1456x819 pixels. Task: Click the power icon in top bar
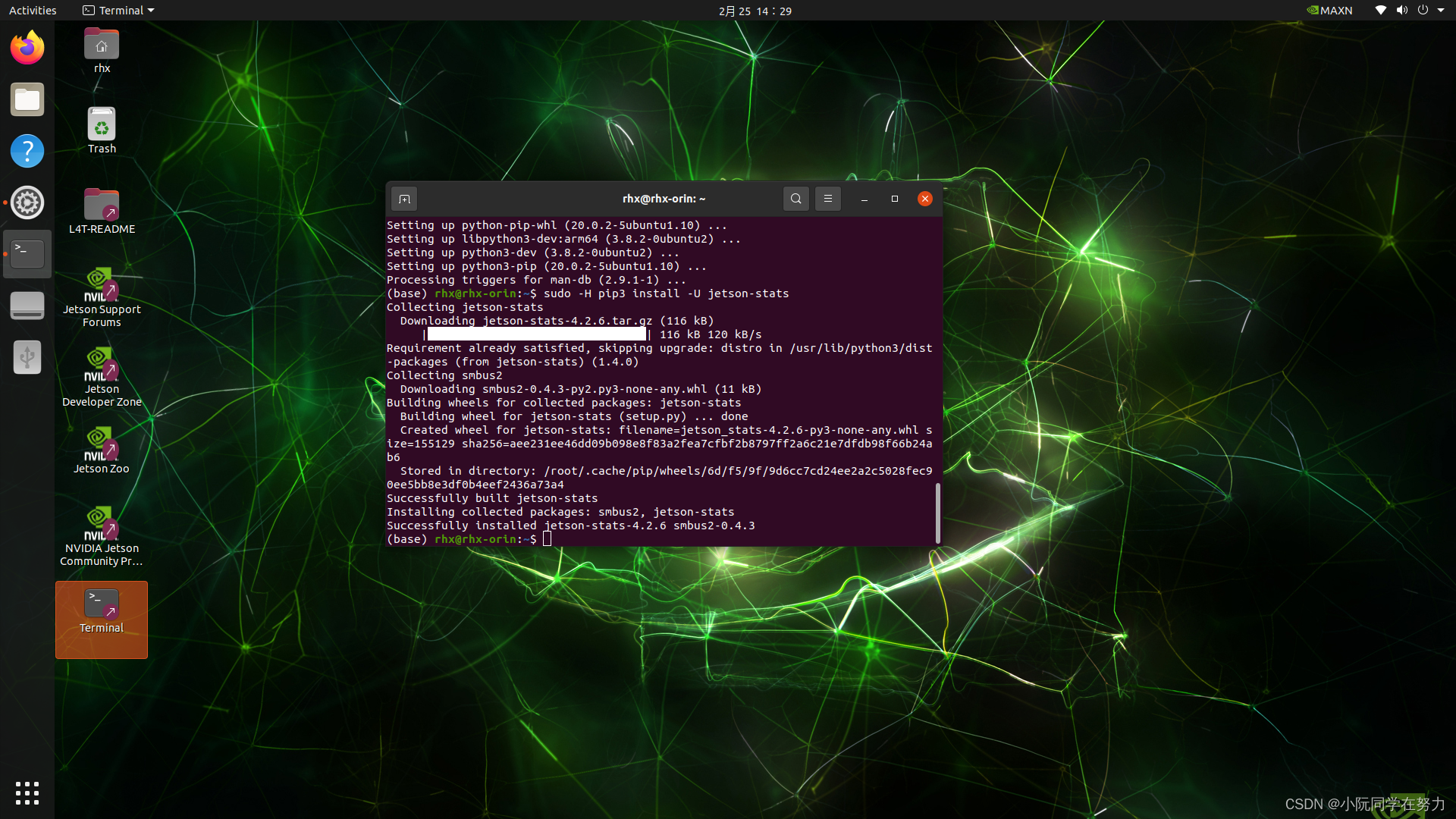click(x=1423, y=11)
